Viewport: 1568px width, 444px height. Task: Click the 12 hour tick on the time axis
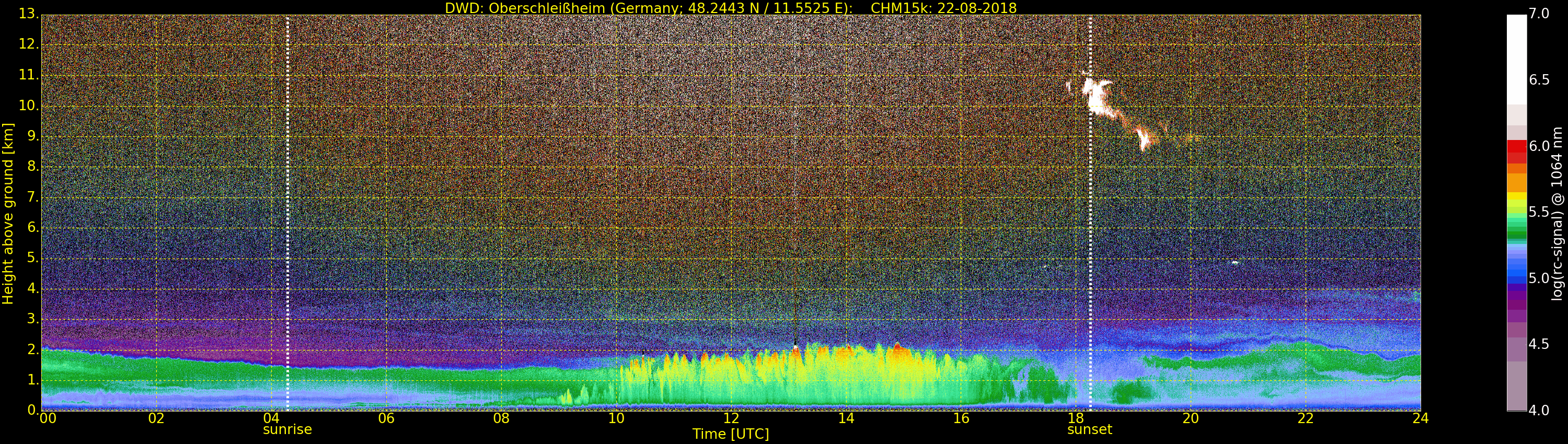tap(731, 418)
